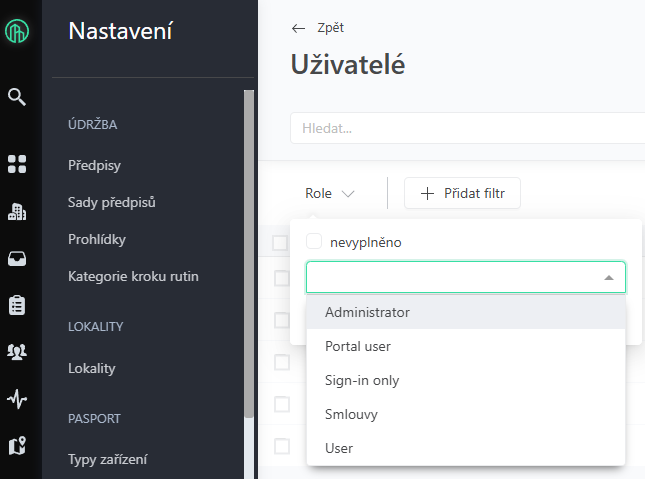Open the activity pulse icon
This screenshot has width=645, height=479.
[17, 399]
